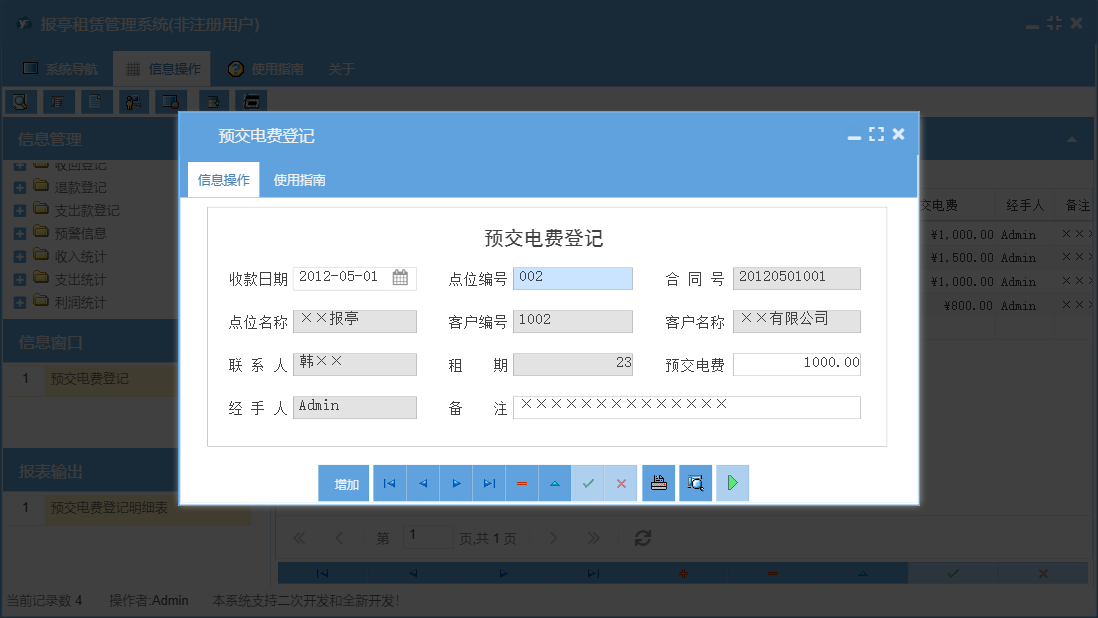Select the report document icon in the top toolbar
1098x618 pixels.
[x=95, y=101]
